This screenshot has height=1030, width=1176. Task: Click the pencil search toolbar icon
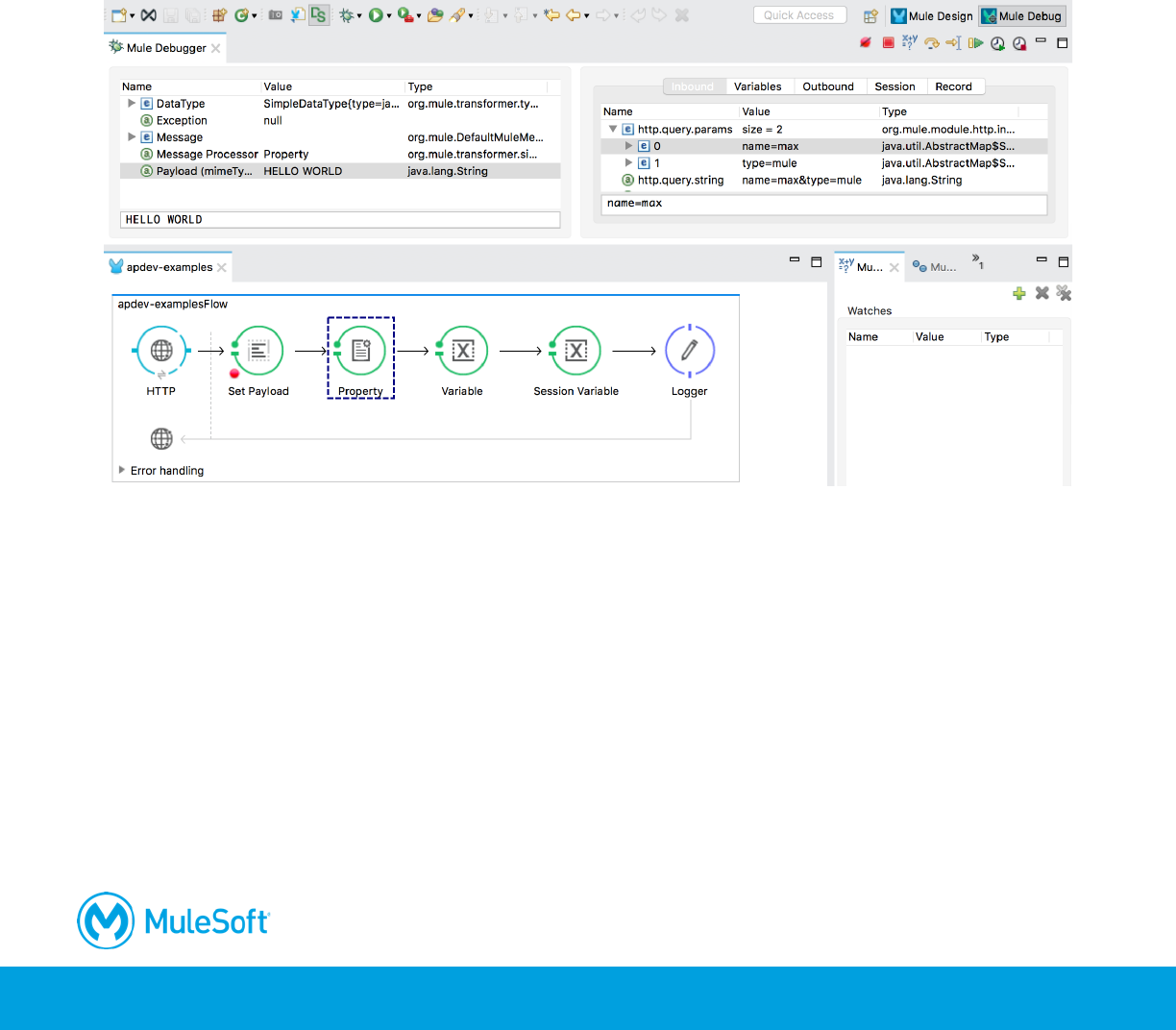pos(458,15)
